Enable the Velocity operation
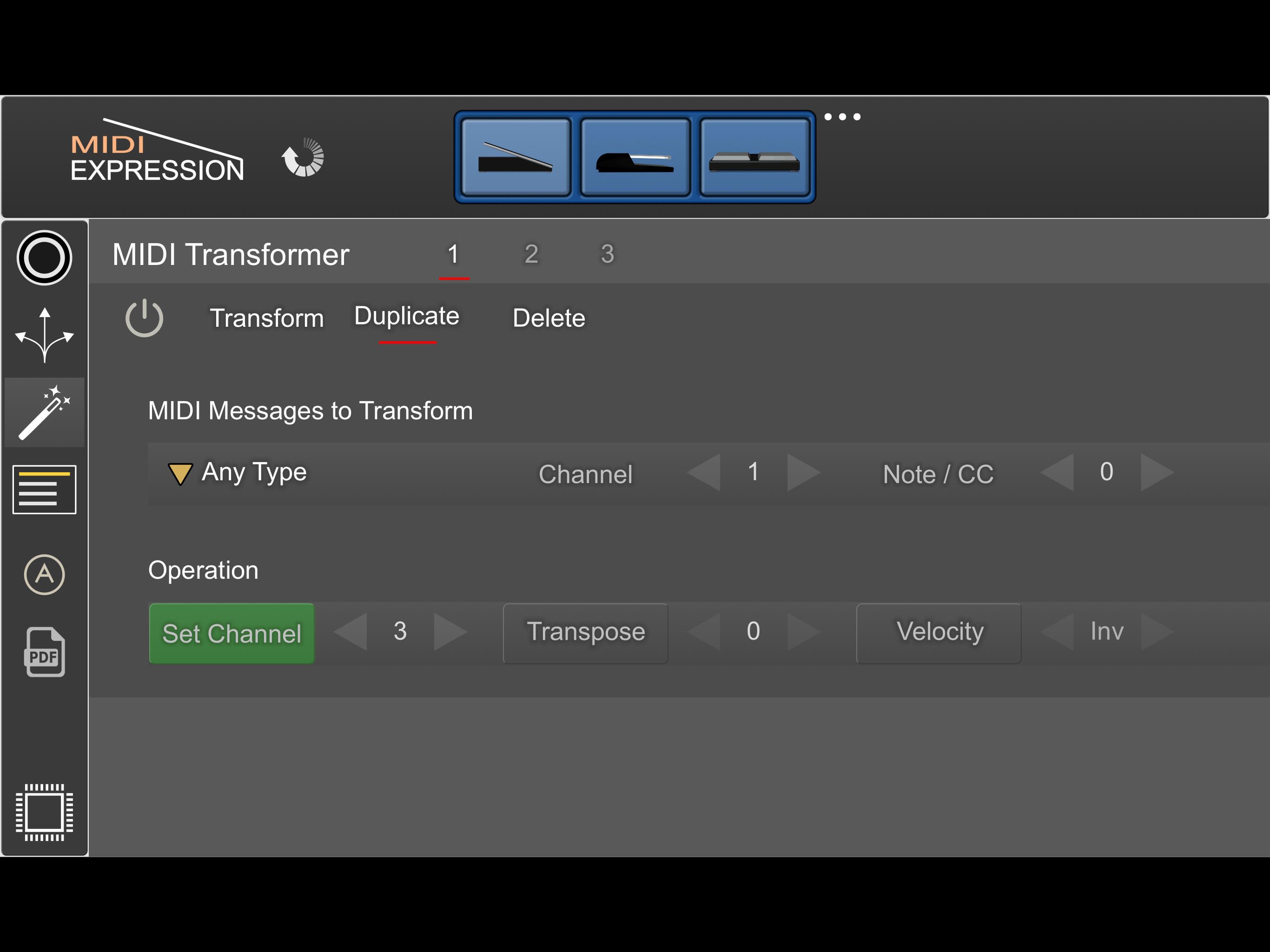This screenshot has height=952, width=1270. pos(939,632)
